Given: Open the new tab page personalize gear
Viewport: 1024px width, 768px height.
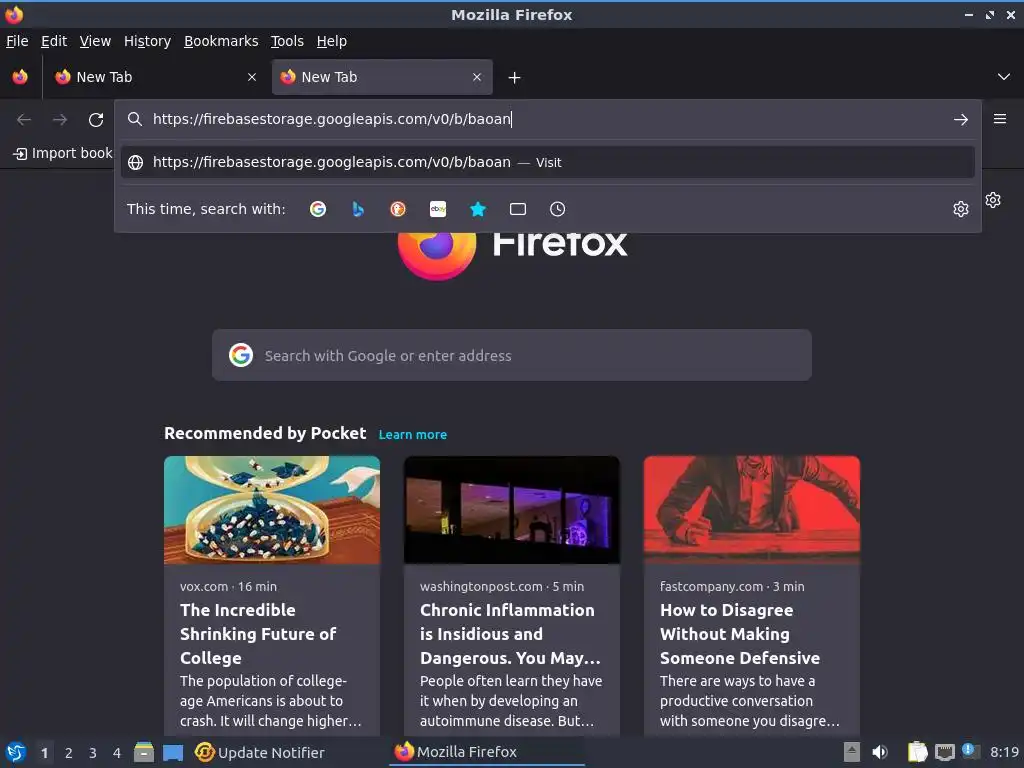Looking at the screenshot, I should pos(993,200).
